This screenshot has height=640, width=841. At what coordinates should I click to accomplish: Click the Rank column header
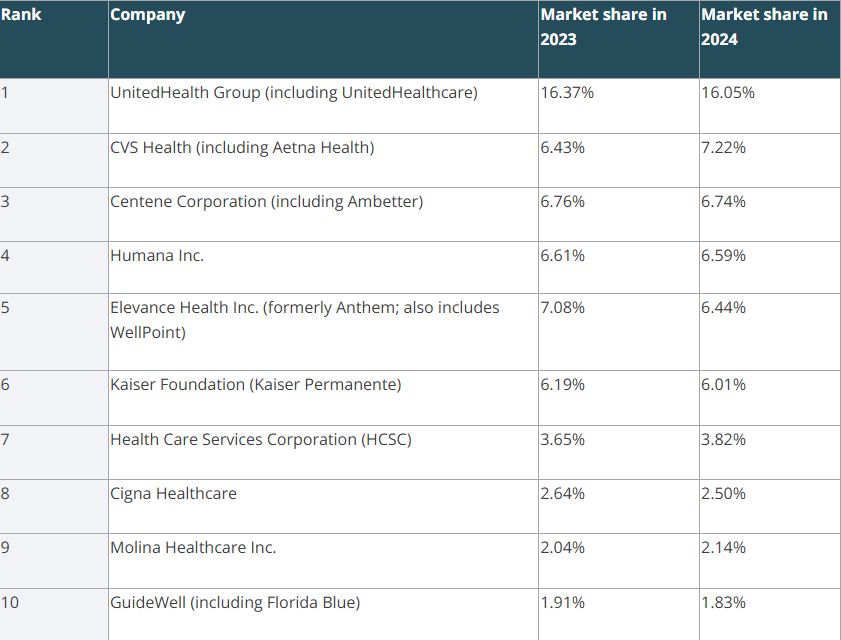pyautogui.click(x=22, y=15)
